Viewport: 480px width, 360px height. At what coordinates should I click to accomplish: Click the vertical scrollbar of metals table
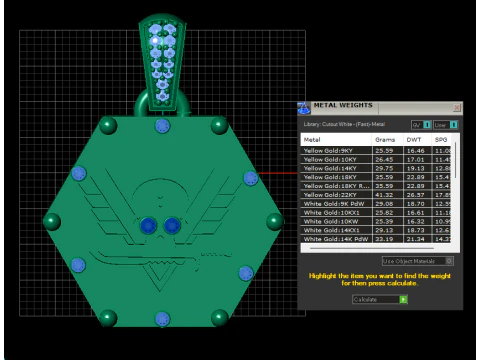[x=455, y=160]
